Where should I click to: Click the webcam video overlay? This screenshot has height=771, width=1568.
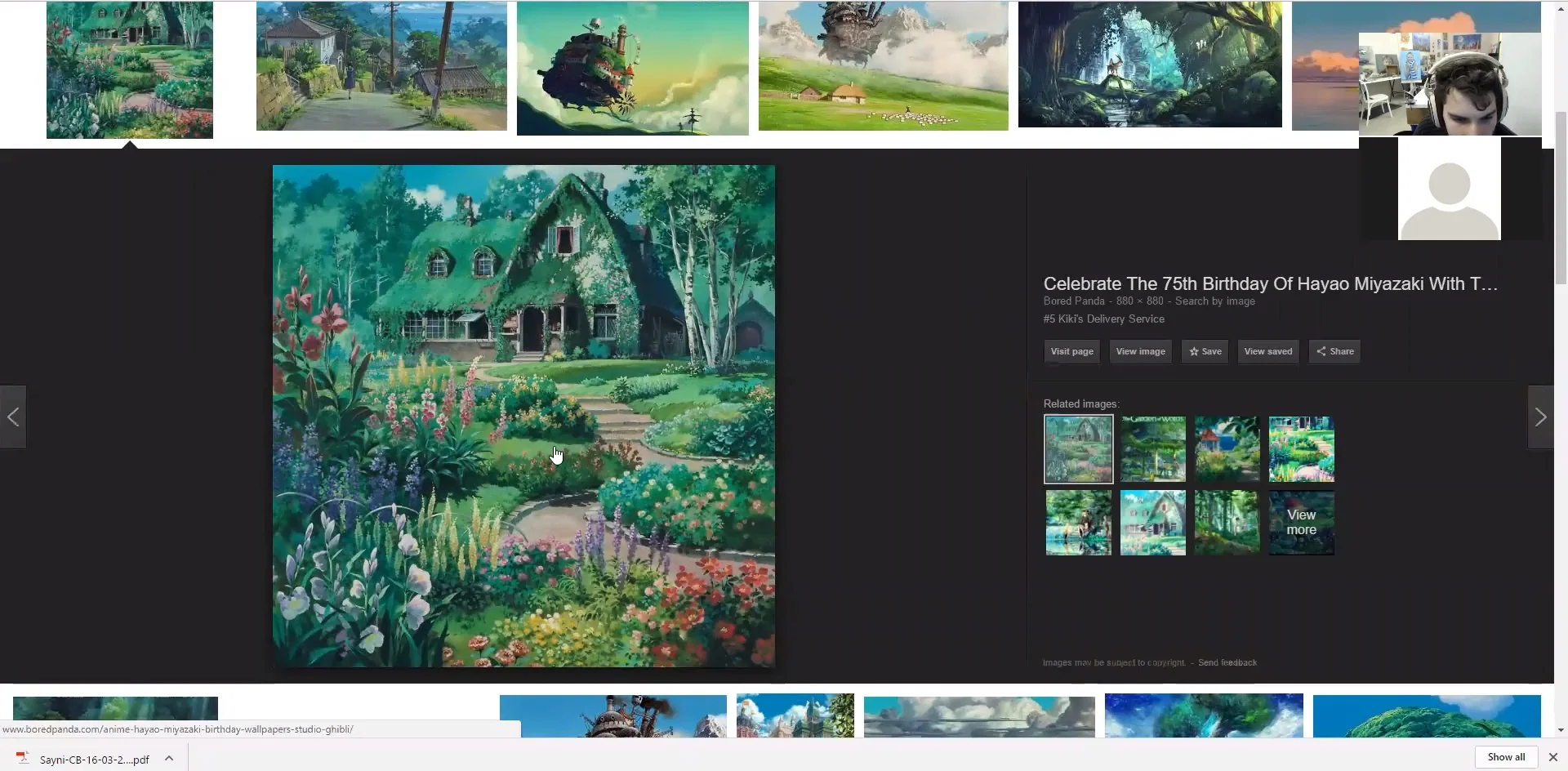[1450, 84]
